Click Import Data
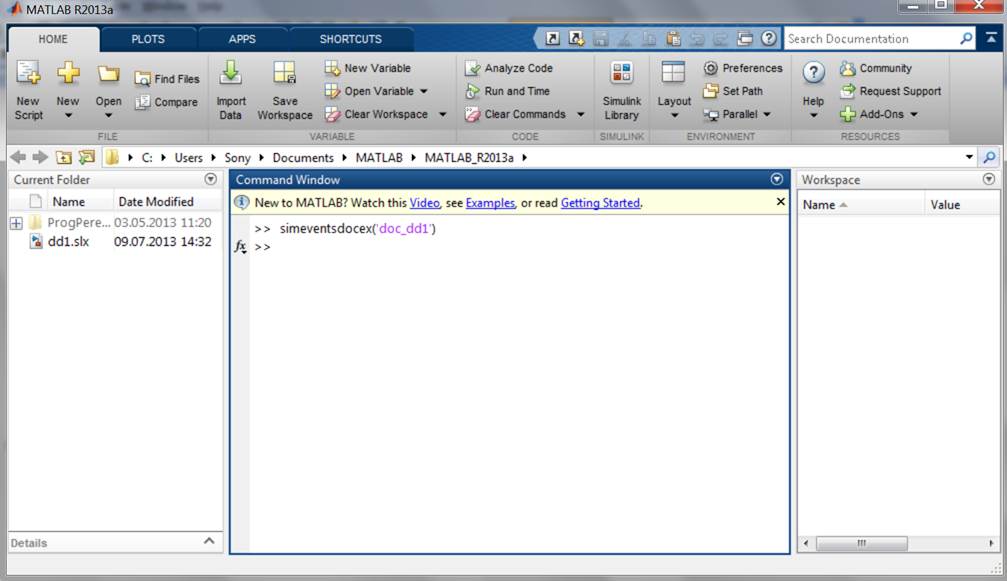 (231, 91)
